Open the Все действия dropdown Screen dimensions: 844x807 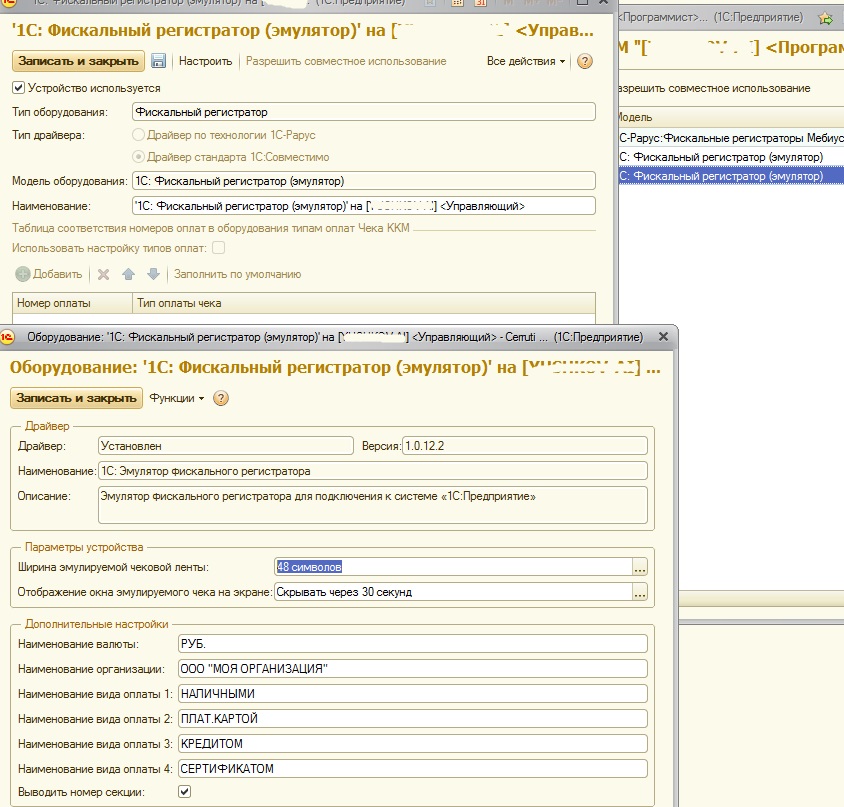coord(525,61)
